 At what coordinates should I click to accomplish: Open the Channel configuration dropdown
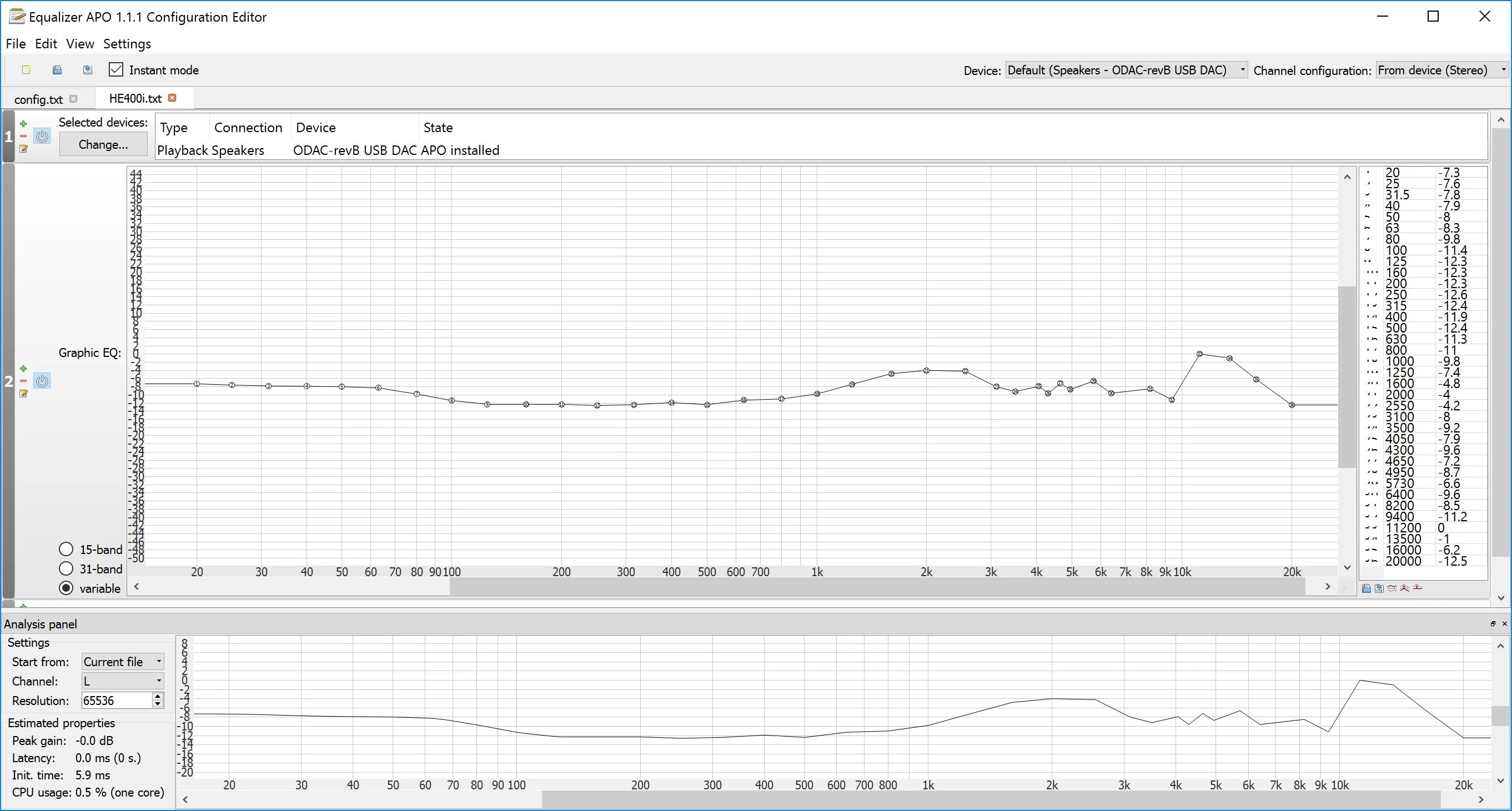click(1441, 70)
